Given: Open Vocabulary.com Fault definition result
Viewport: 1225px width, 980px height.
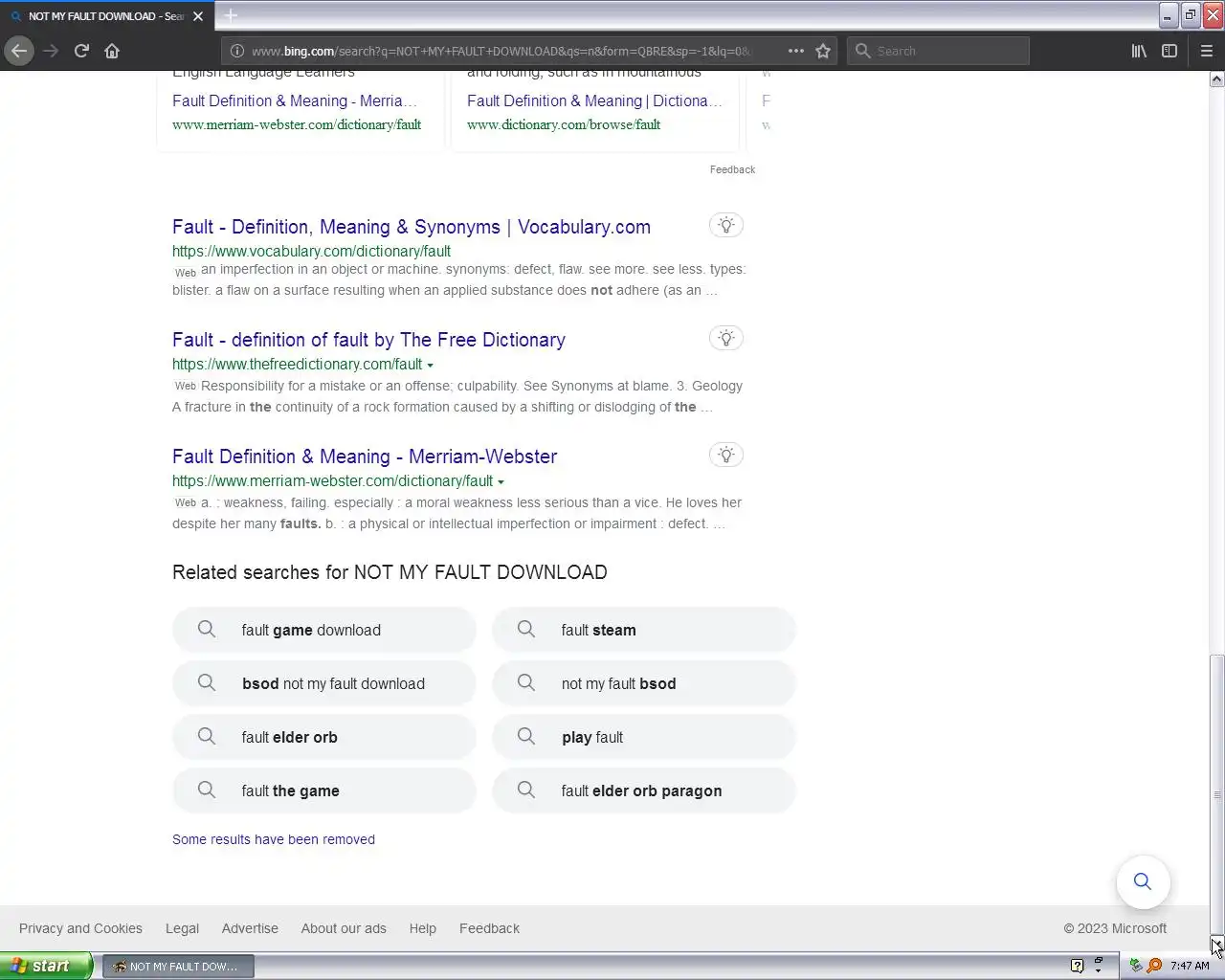Looking at the screenshot, I should tap(412, 227).
